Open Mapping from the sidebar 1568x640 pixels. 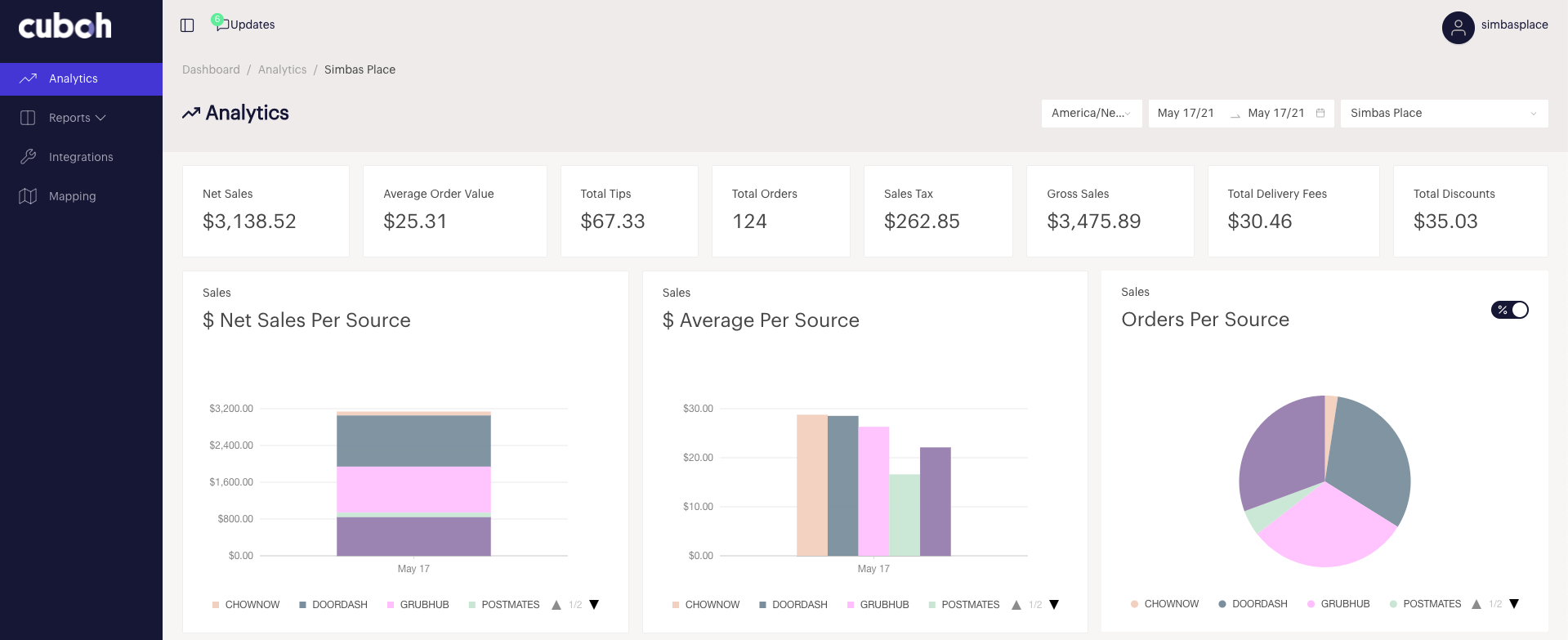pos(72,196)
